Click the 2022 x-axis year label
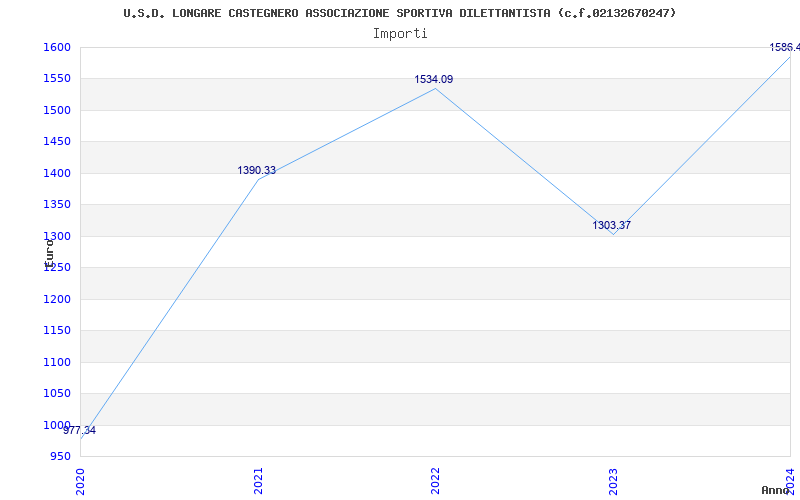 pos(435,481)
